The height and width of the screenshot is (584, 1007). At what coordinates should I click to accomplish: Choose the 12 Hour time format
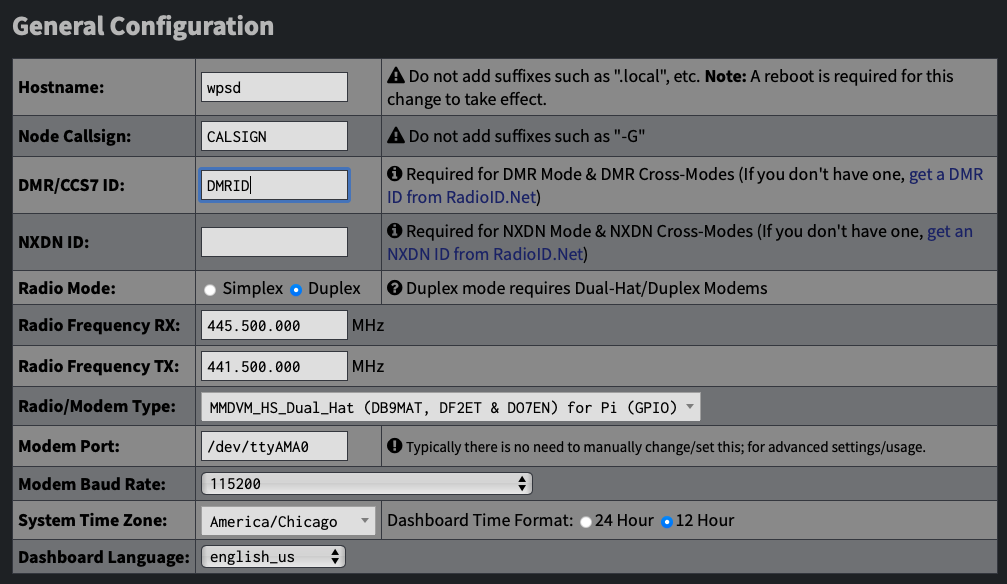(667, 522)
